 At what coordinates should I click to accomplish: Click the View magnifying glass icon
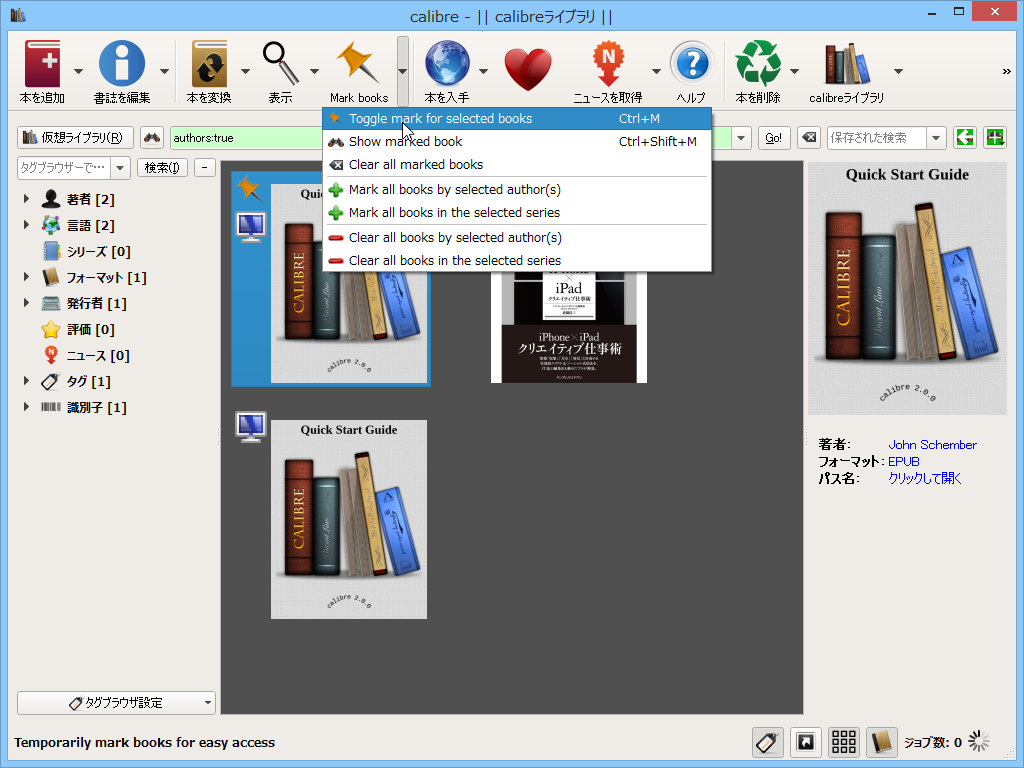[281, 63]
